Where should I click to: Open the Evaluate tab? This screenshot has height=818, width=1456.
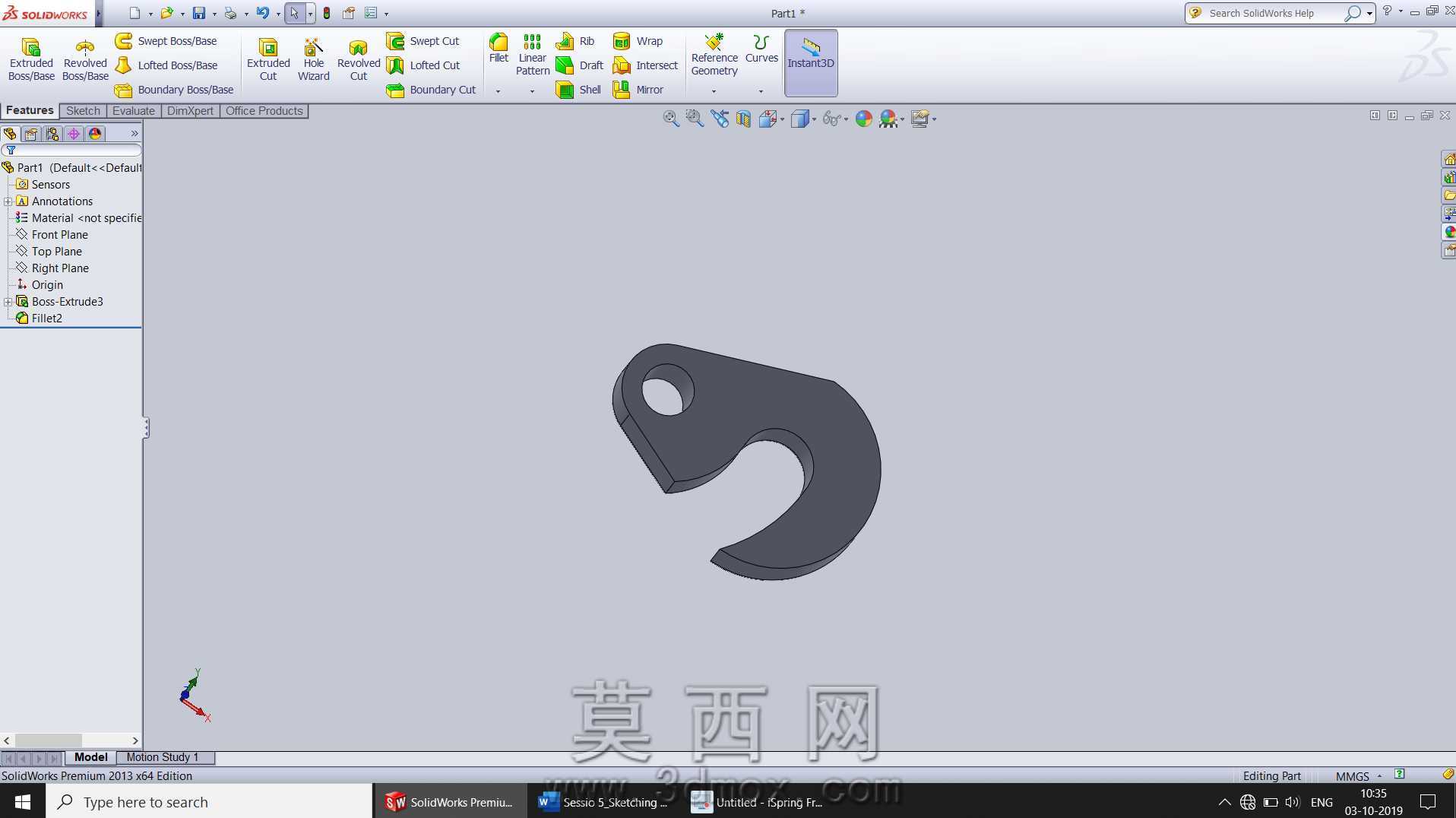click(134, 111)
